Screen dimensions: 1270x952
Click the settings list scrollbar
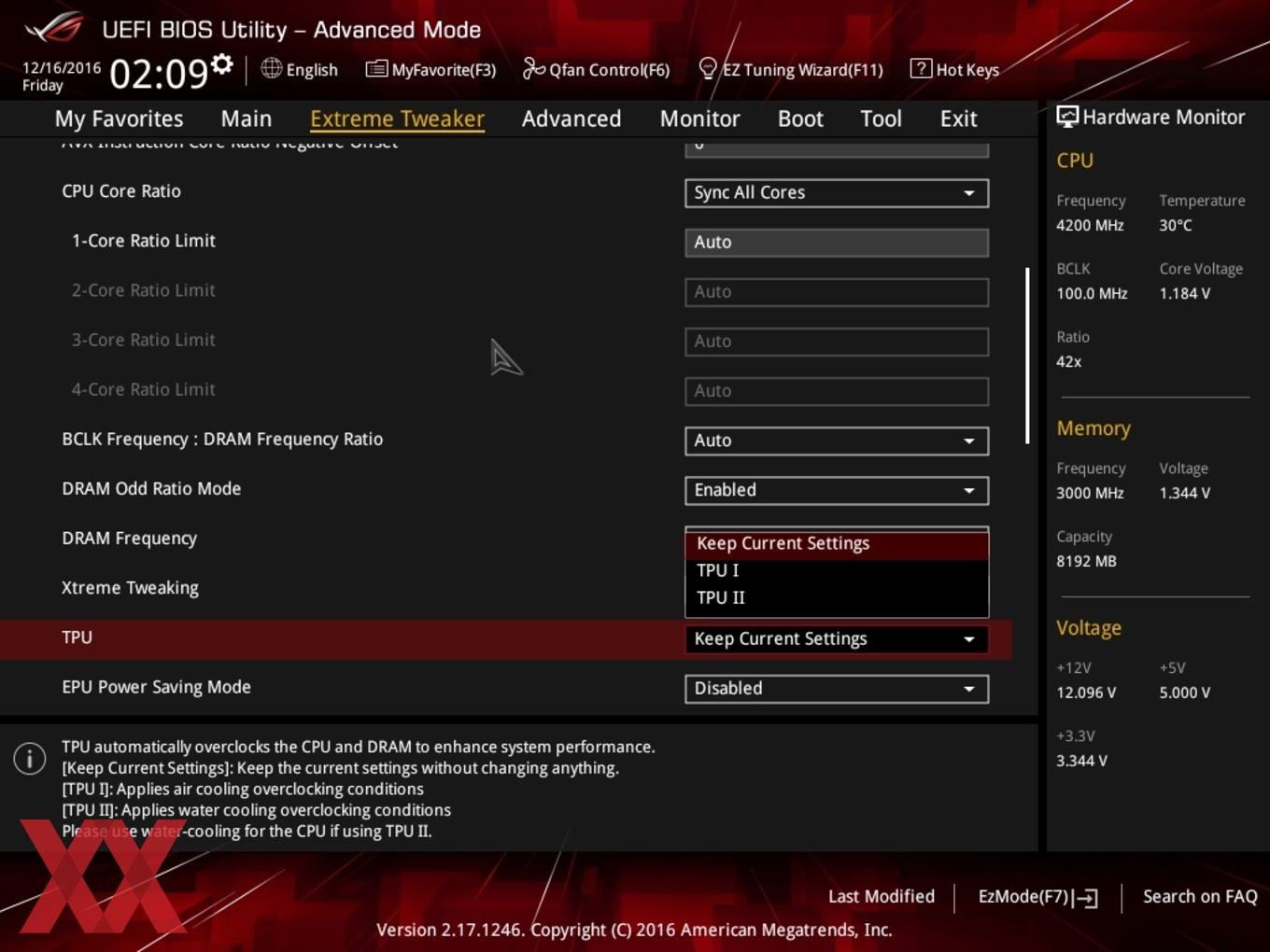coord(1027,356)
